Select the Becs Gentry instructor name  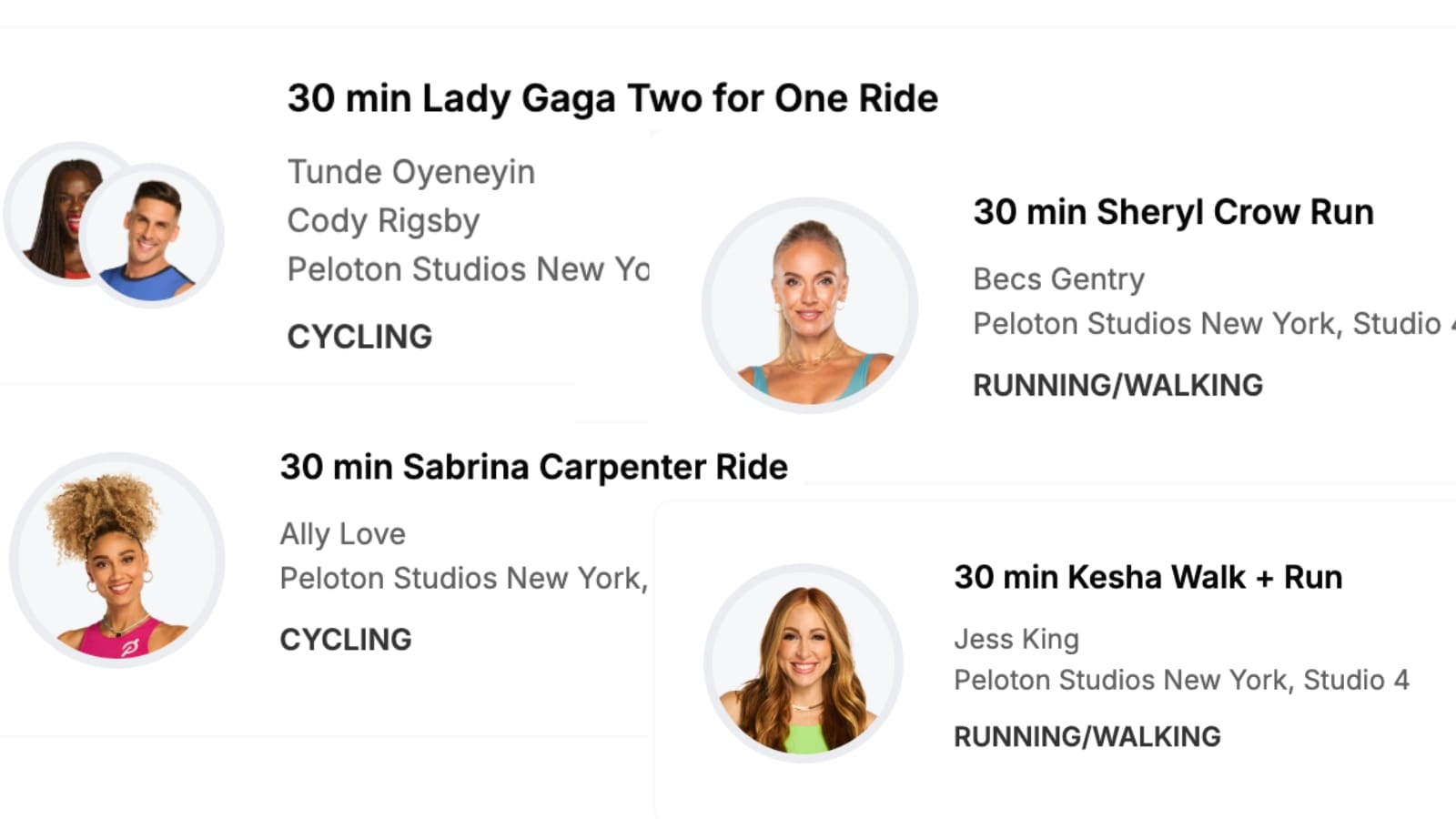1058,279
